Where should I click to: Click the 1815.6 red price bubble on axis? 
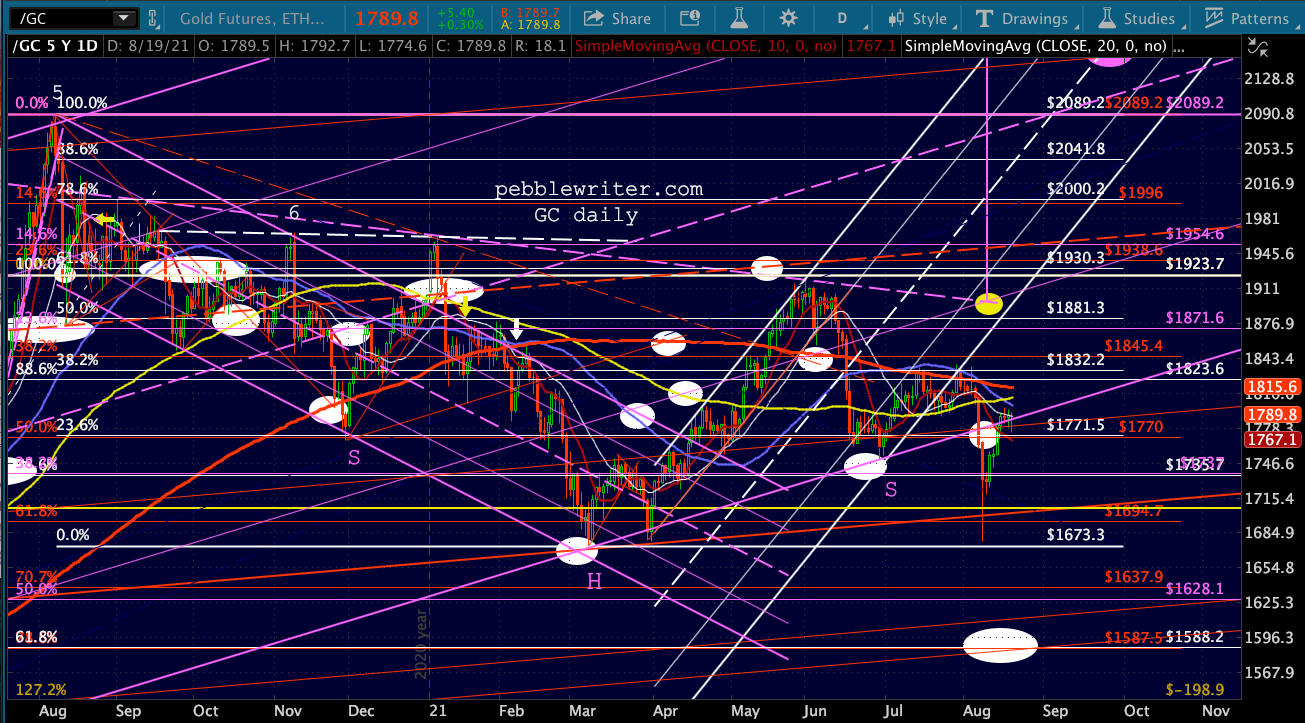[1272, 386]
